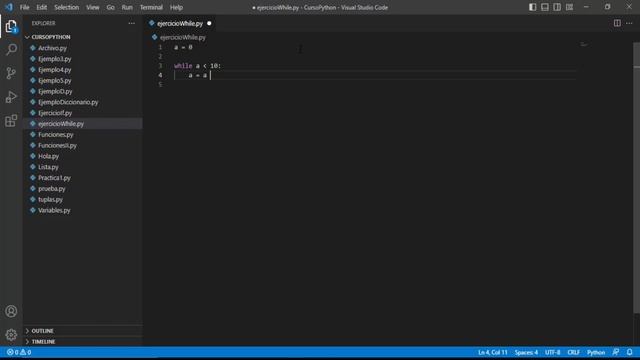Open Variables.py in the explorer
The image size is (640, 360).
coord(54,210)
